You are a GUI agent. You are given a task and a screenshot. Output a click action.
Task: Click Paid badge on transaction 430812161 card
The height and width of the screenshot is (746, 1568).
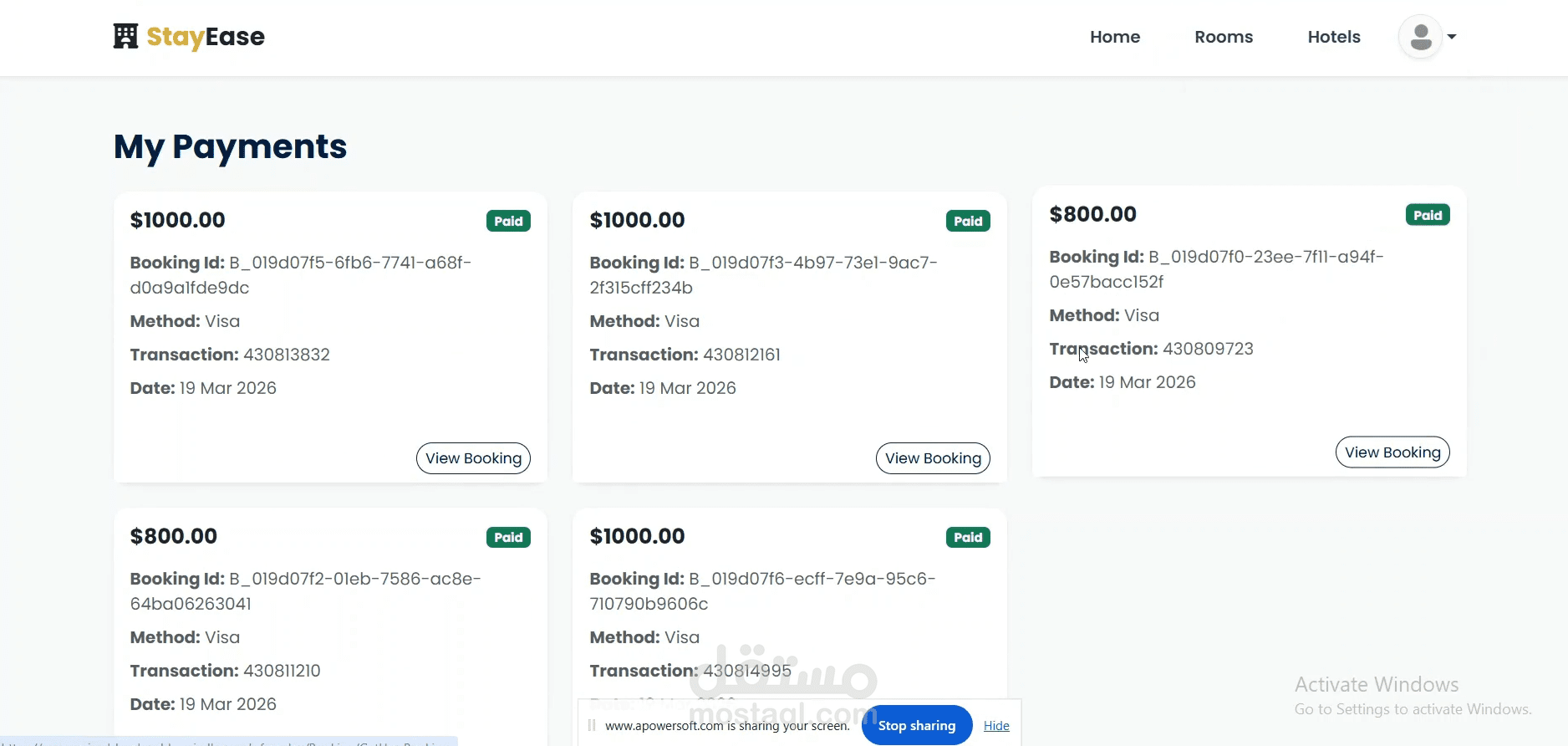tap(968, 221)
